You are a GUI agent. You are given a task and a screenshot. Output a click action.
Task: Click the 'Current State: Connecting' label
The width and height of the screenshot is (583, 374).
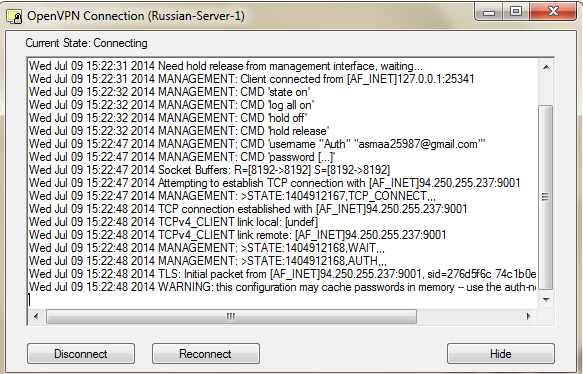(86, 43)
